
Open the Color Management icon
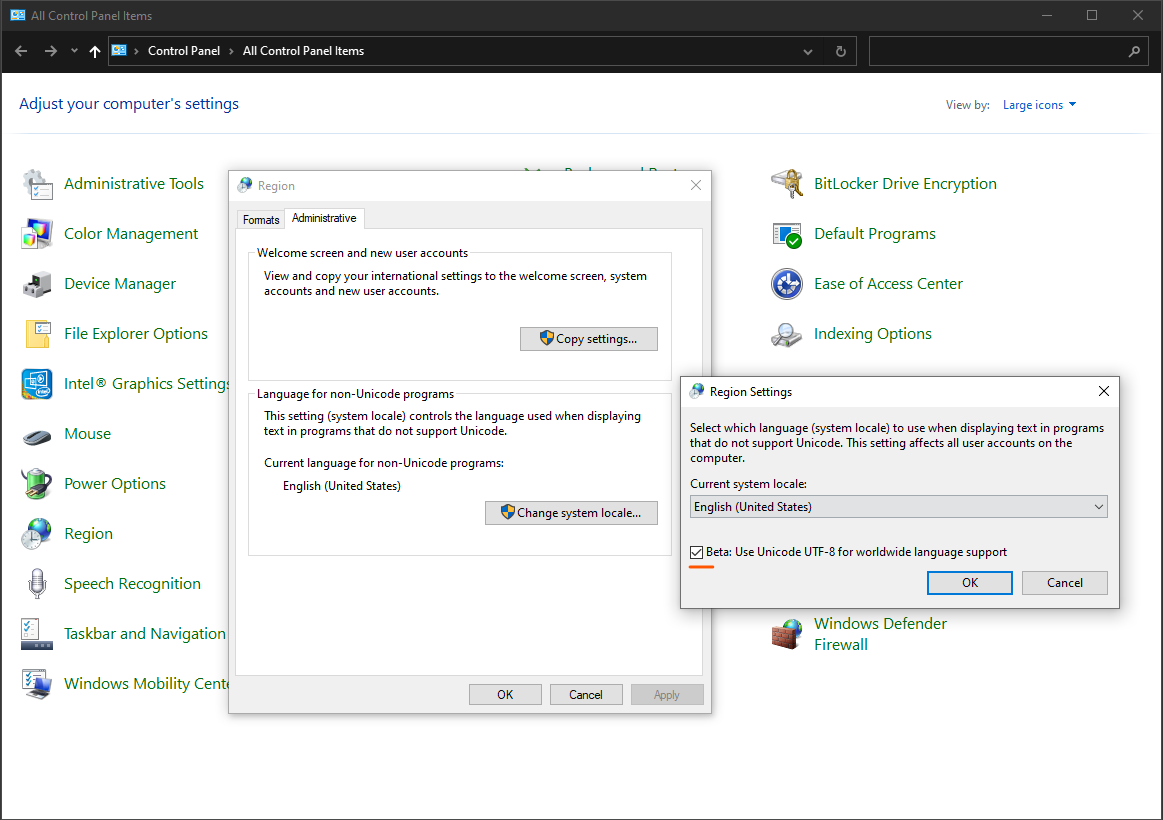pos(37,234)
